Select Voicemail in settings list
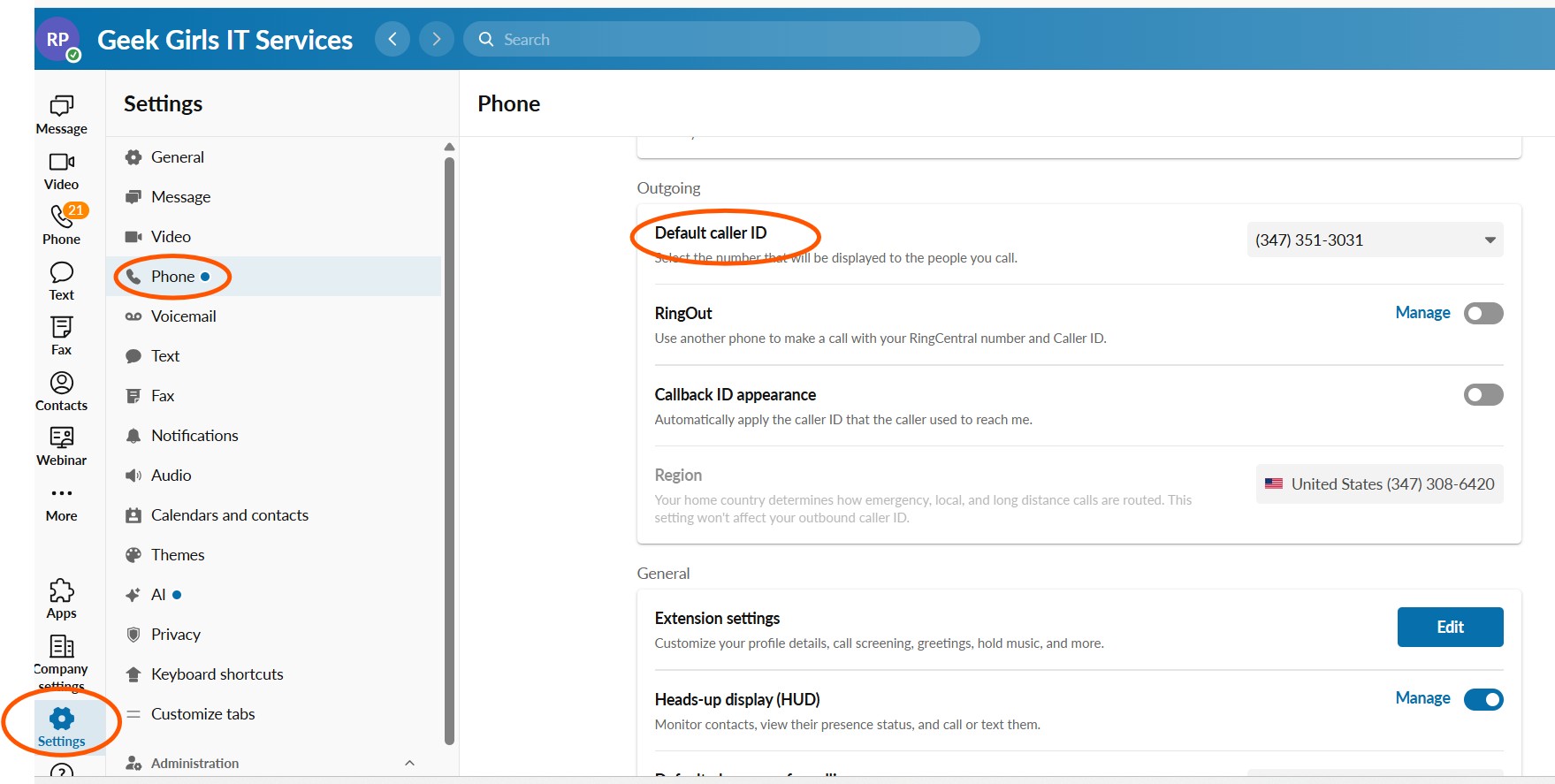The width and height of the screenshot is (1555, 784). pos(183,316)
